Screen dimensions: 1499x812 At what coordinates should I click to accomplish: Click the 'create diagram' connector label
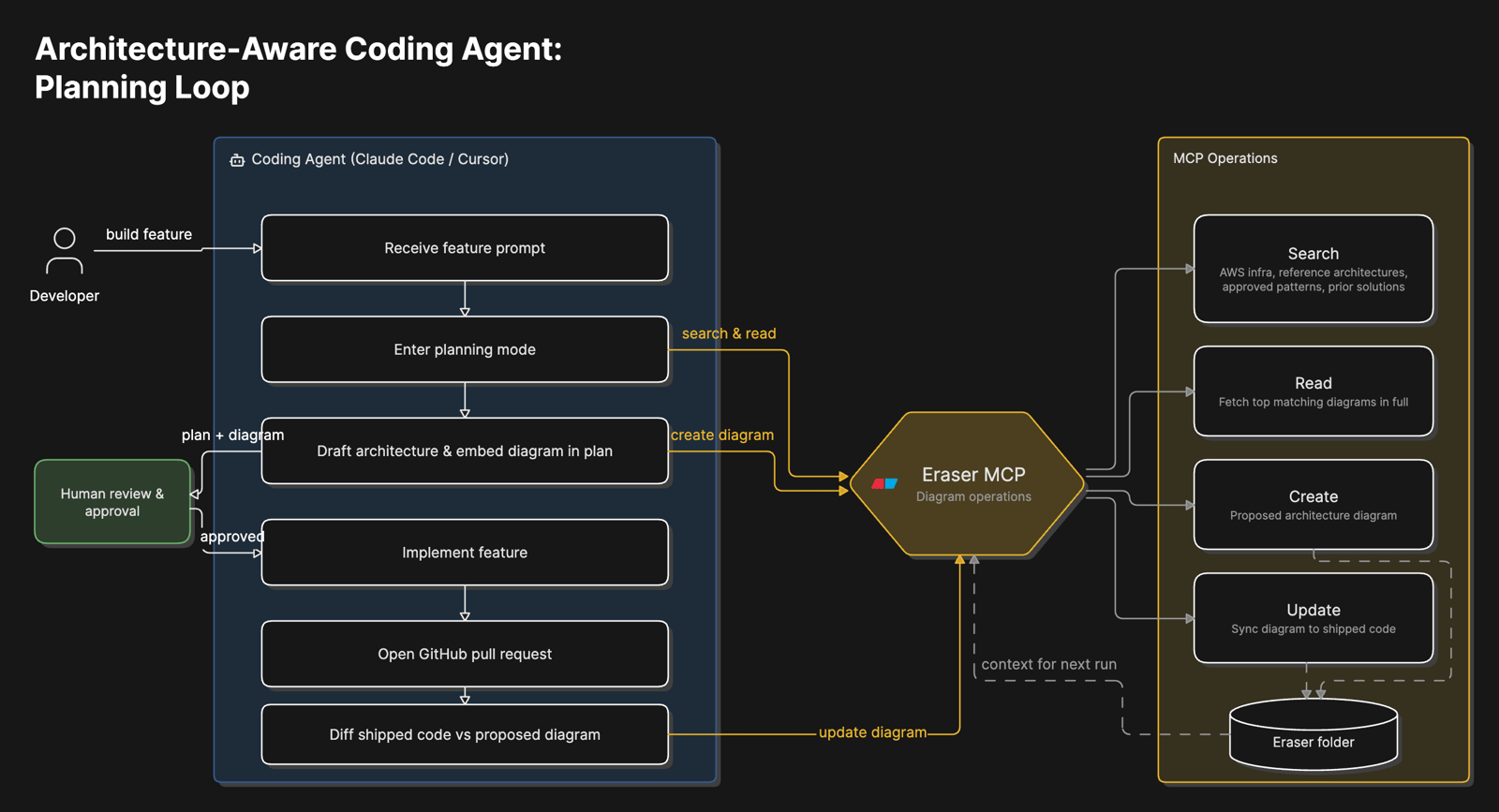[722, 435]
